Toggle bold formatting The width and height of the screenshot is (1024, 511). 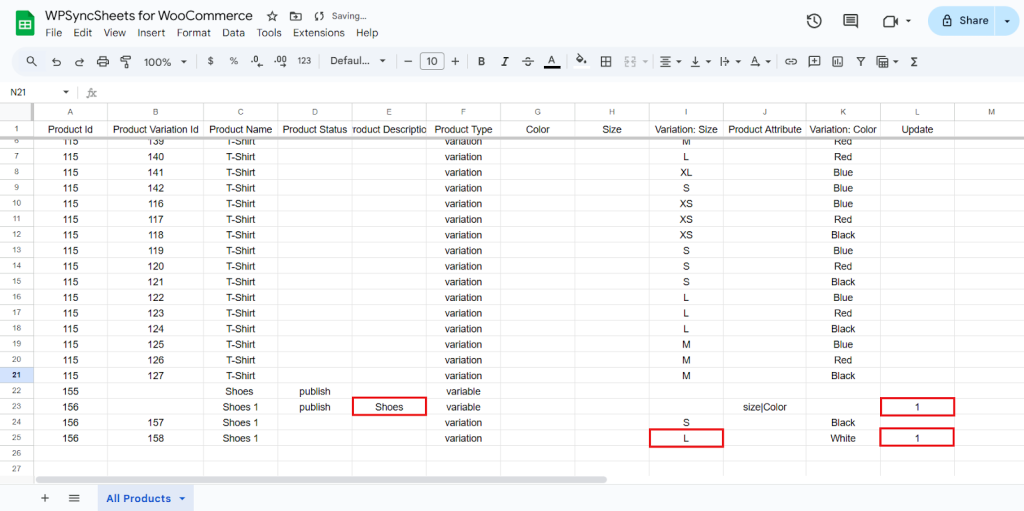click(x=481, y=61)
